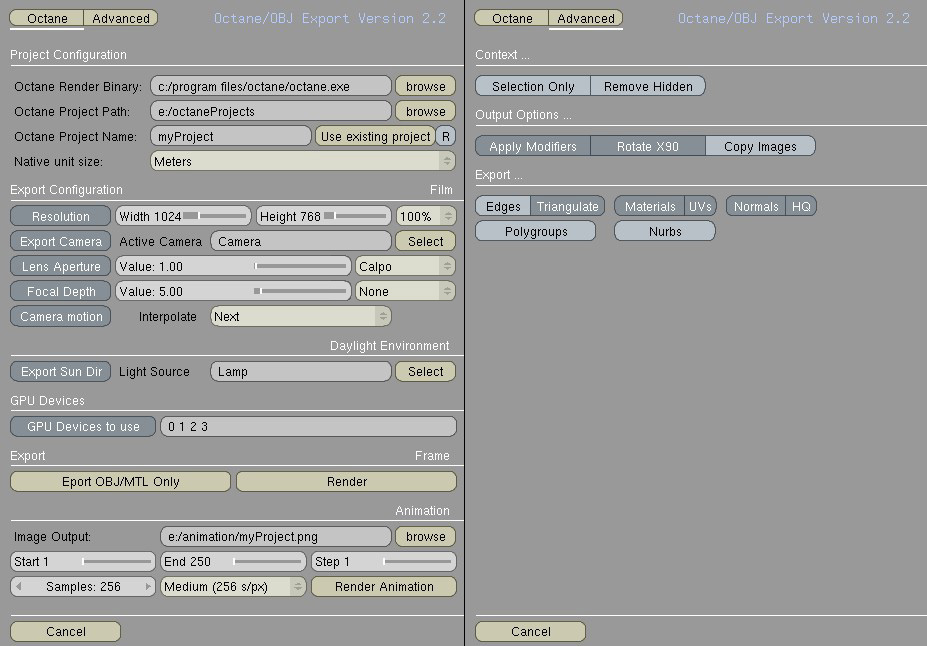This screenshot has height=646, width=927.
Task: Open the 100% resolution scale dropdown
Action: tap(426, 216)
